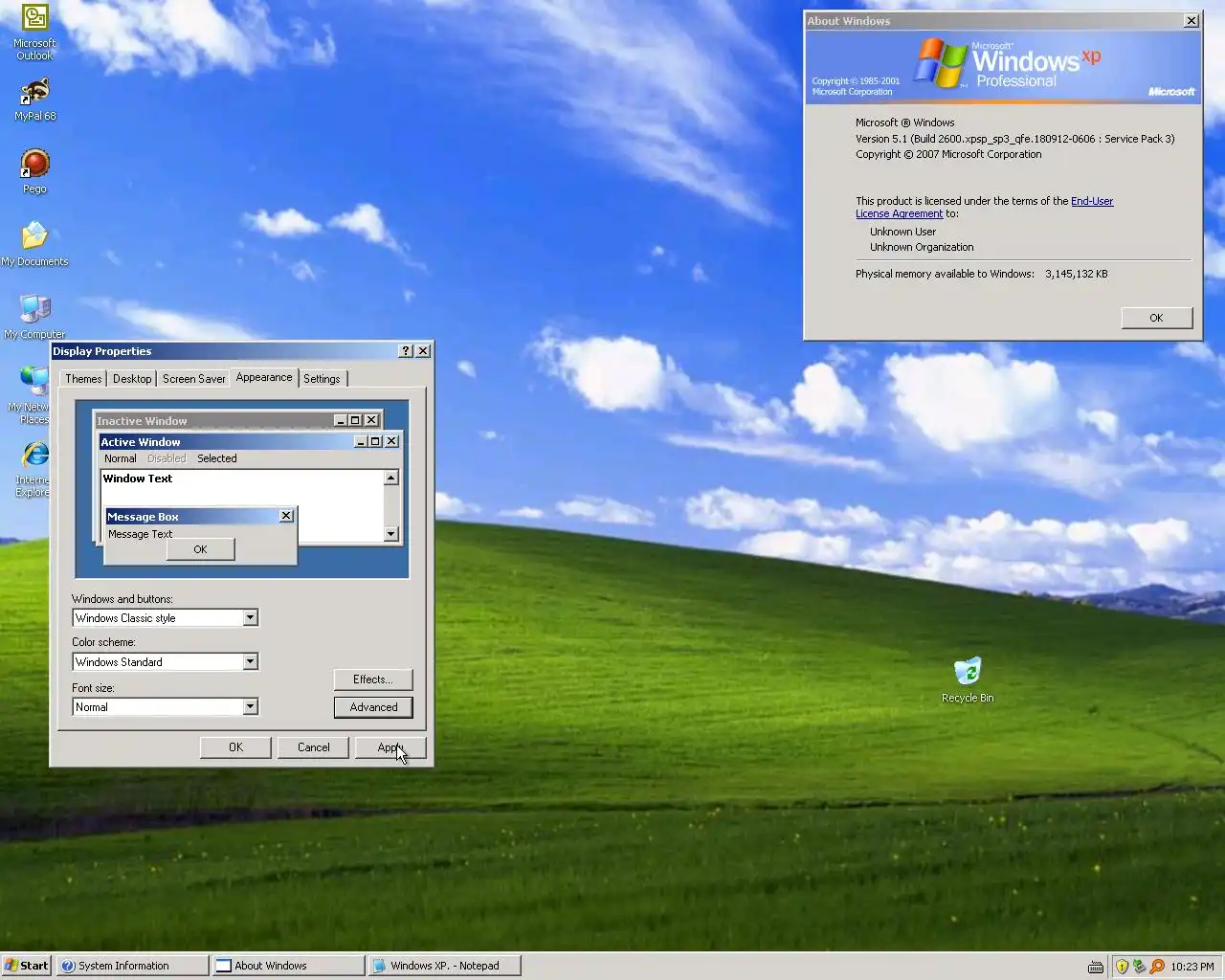
Task: Select the Internet Explorer desktop icon
Action: pyautogui.click(x=33, y=468)
